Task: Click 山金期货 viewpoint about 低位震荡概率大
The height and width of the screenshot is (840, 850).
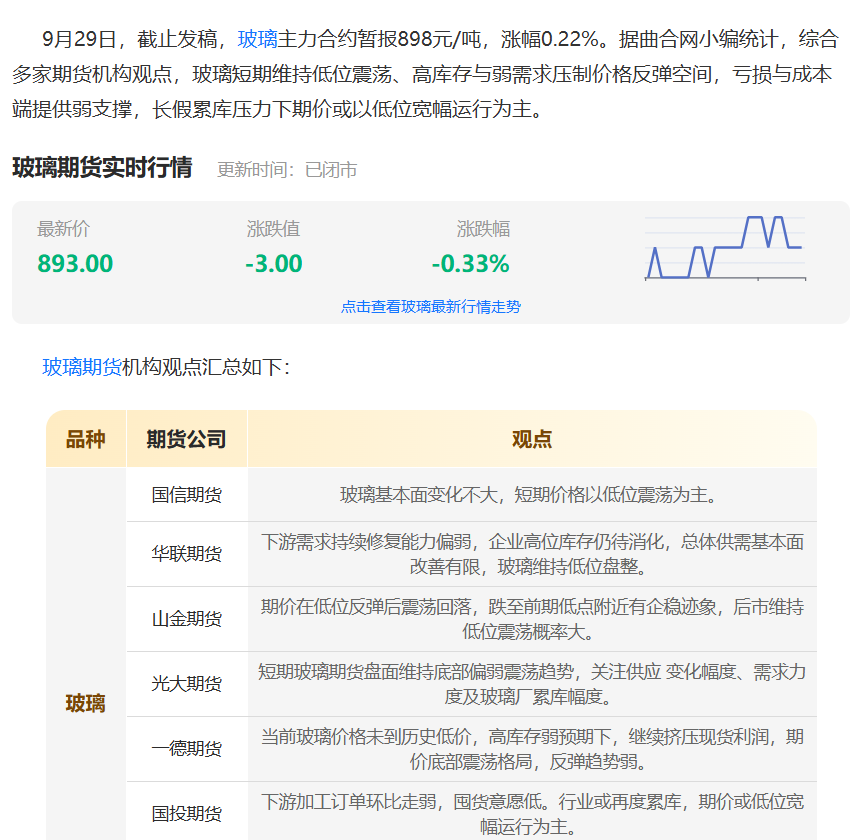Action: pyautogui.click(x=532, y=619)
